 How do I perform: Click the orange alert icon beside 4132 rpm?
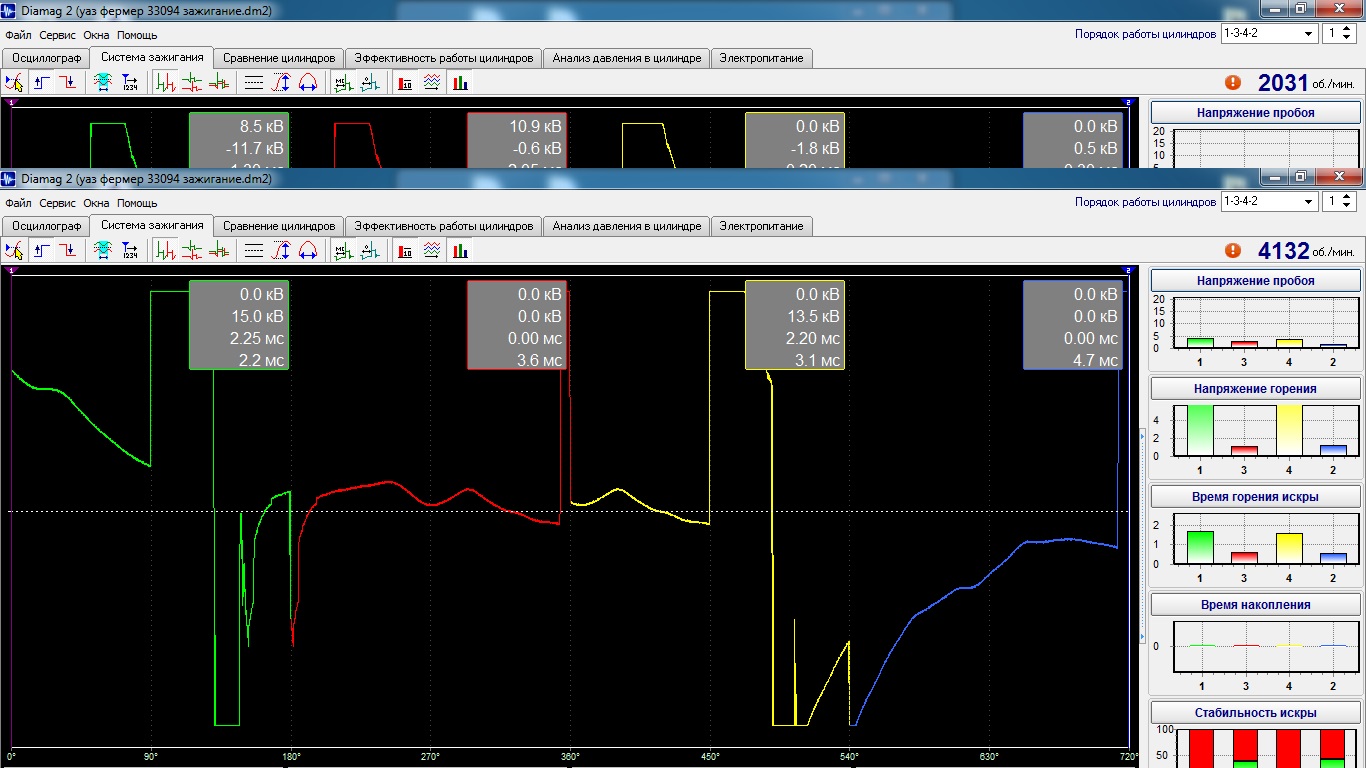[x=1233, y=251]
